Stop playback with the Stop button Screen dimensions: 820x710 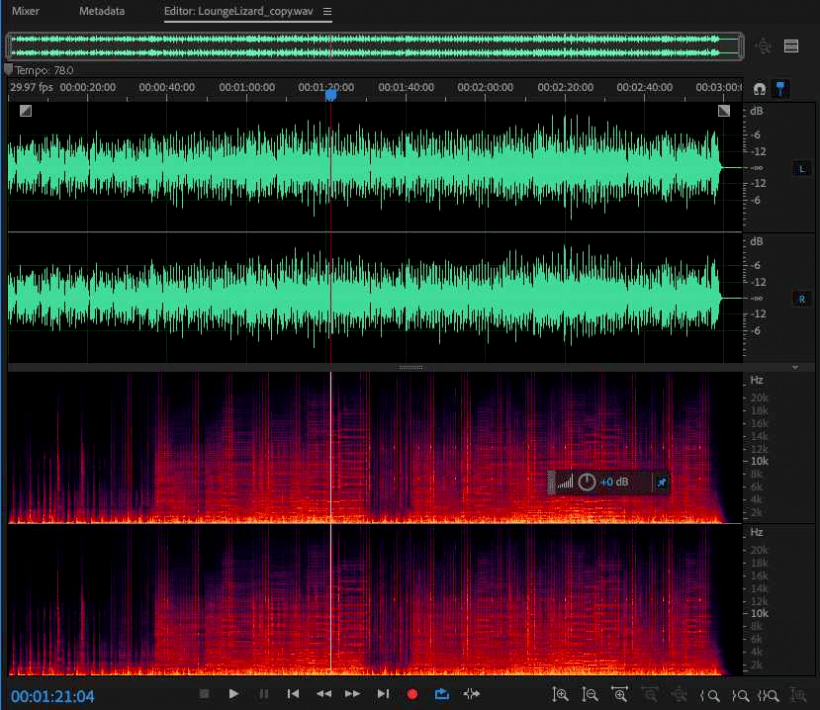204,694
